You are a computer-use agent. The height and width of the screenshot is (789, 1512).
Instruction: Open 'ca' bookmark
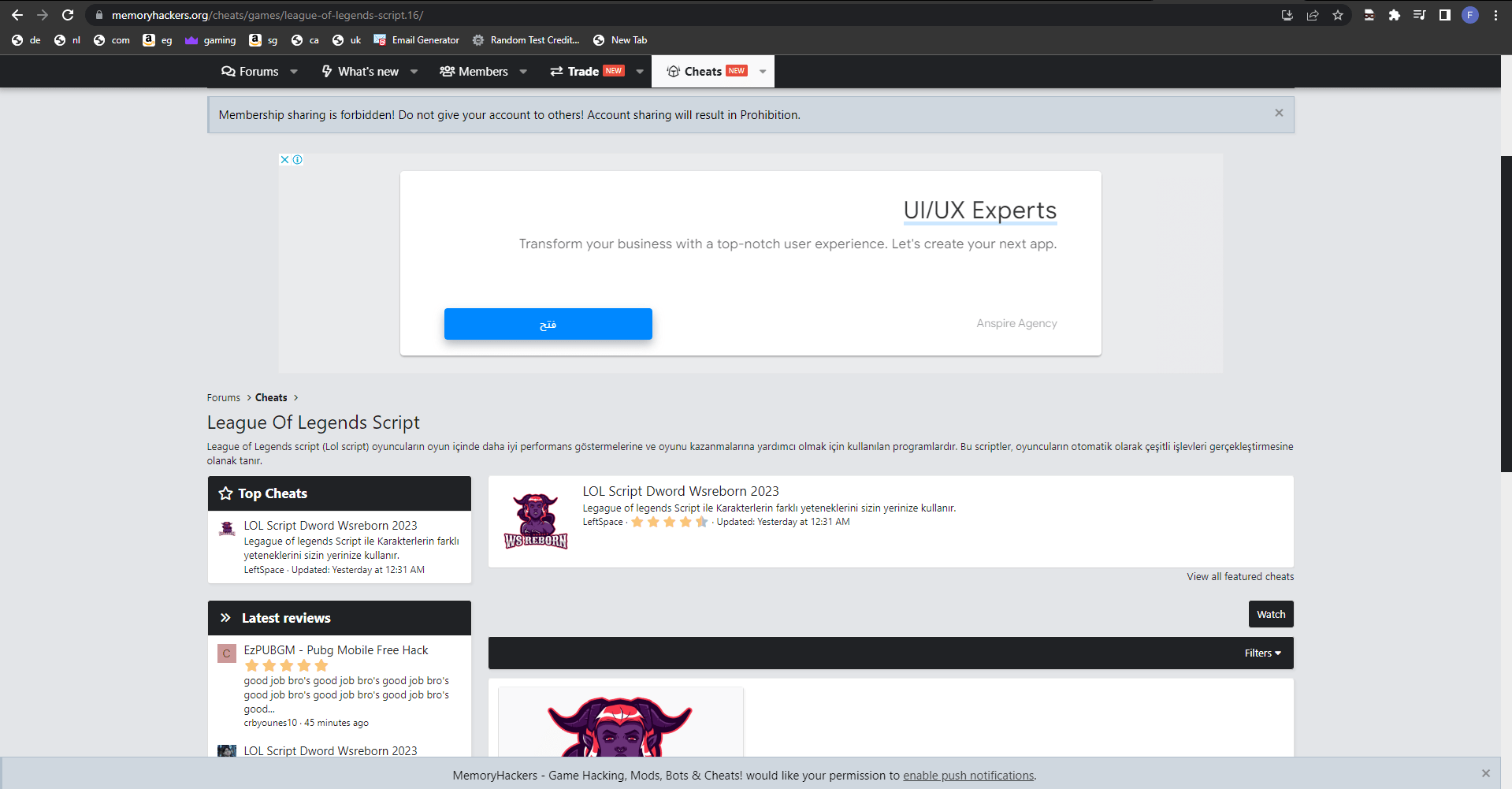(305, 40)
